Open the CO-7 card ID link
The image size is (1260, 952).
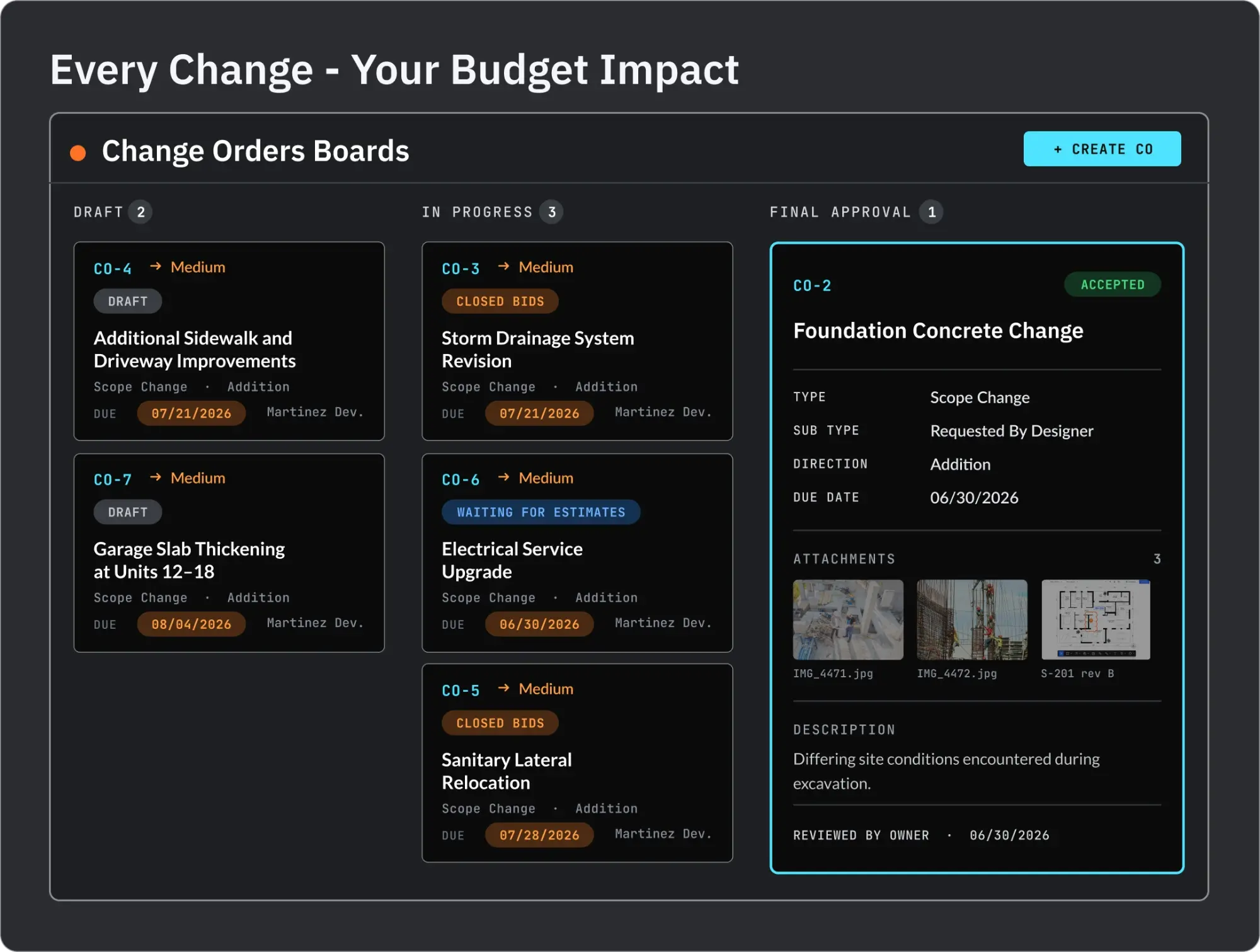113,479
